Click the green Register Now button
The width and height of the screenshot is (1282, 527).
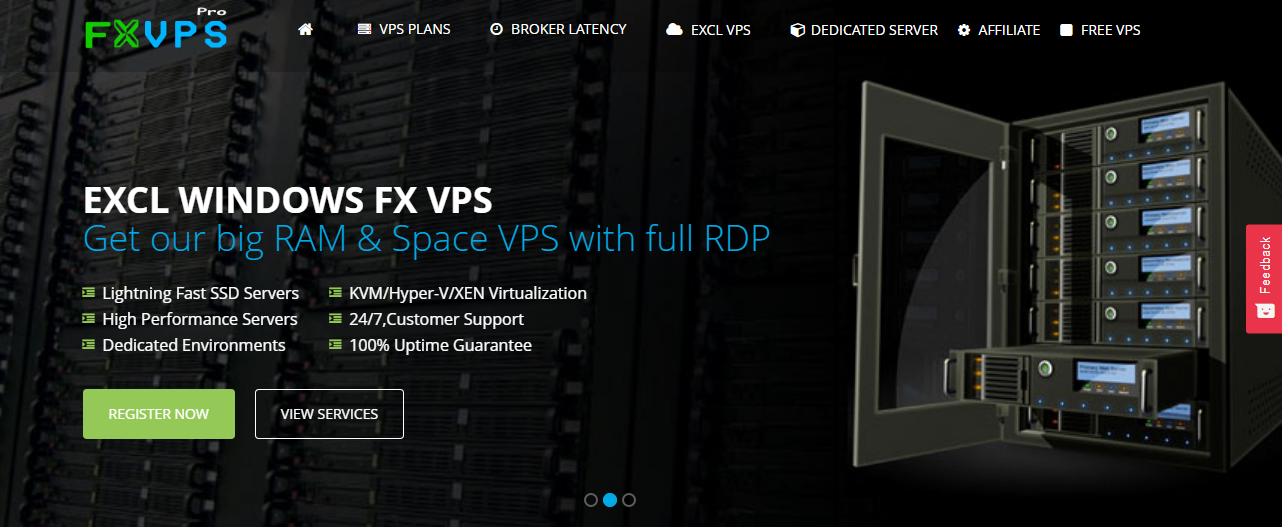coord(159,414)
